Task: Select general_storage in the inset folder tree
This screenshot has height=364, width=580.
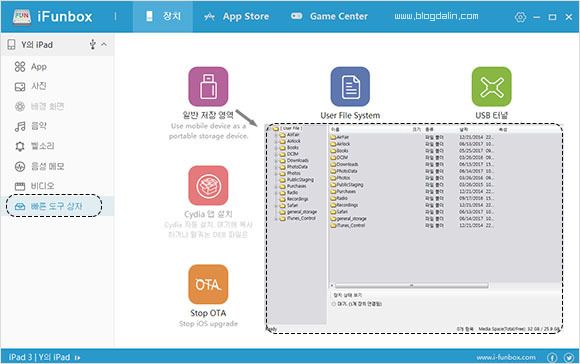Action: coord(302,212)
